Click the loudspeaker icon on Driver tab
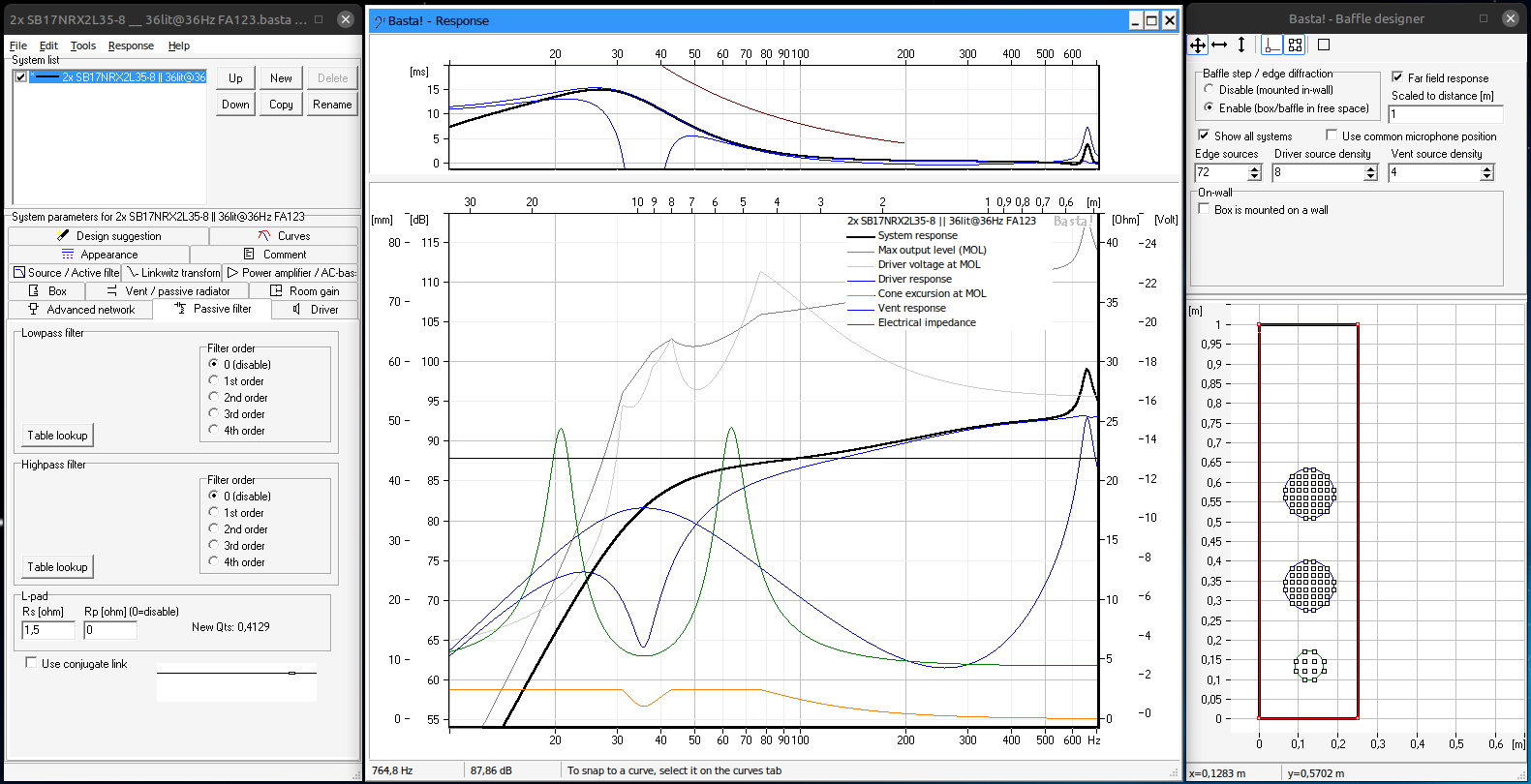This screenshot has width=1531, height=784. 296,309
